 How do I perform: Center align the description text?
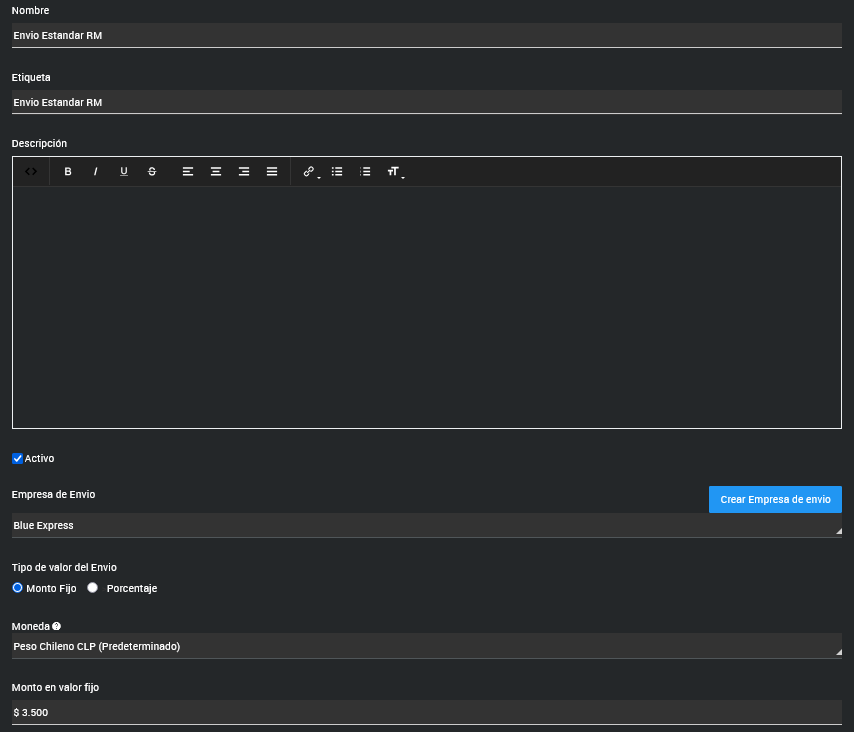click(216, 171)
